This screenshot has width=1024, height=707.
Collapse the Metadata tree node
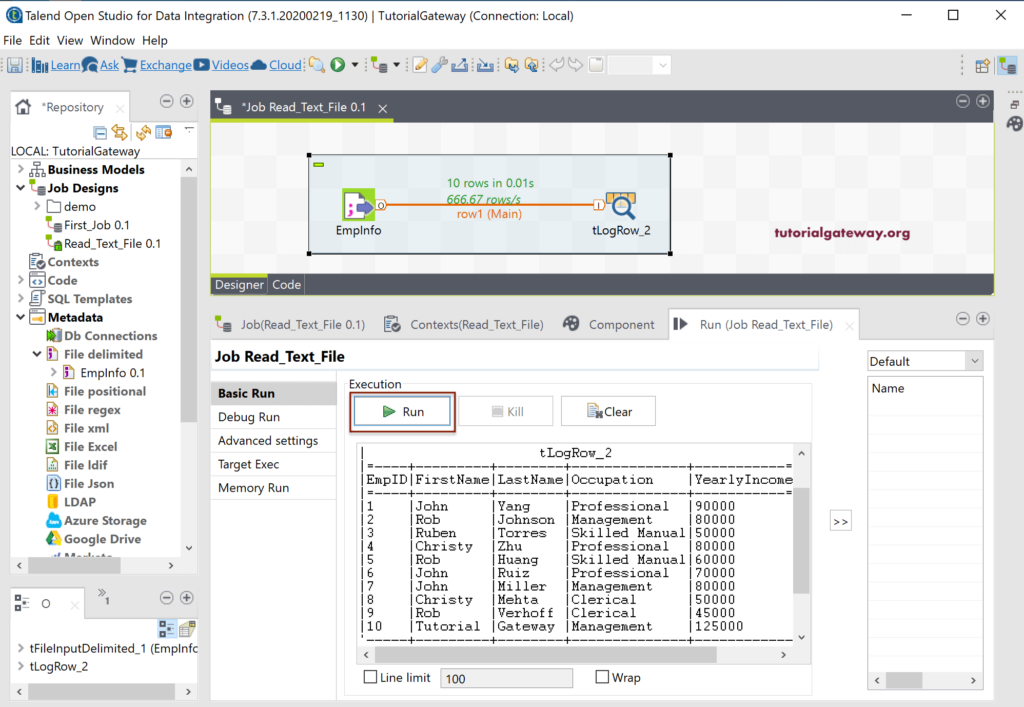pos(20,317)
